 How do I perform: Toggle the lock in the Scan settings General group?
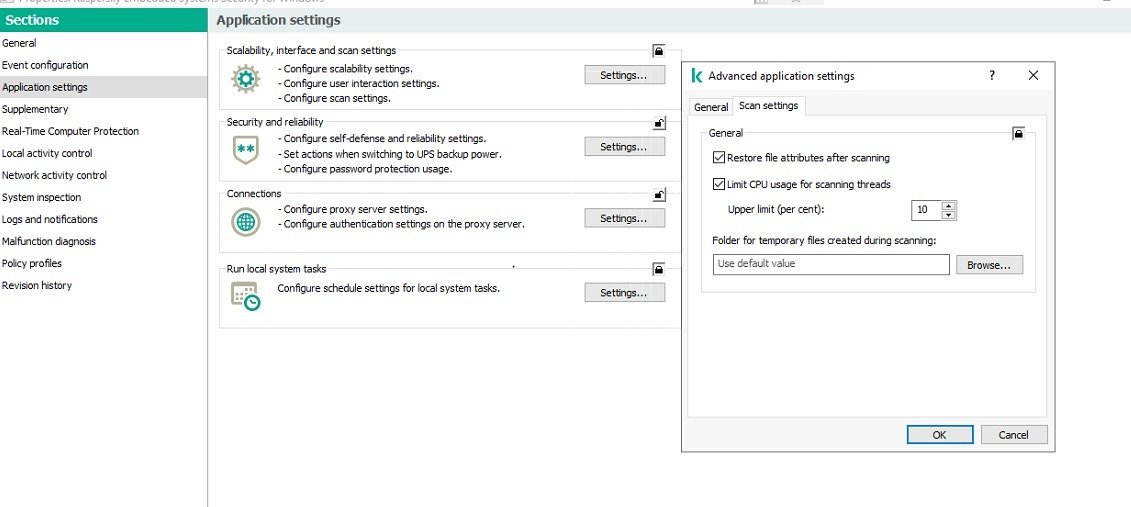(x=1018, y=133)
